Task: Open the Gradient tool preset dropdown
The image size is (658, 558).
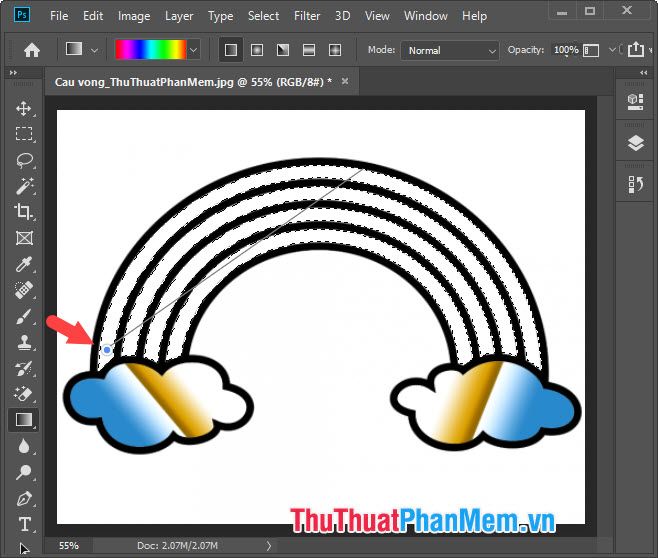Action: pyautogui.click(x=94, y=50)
